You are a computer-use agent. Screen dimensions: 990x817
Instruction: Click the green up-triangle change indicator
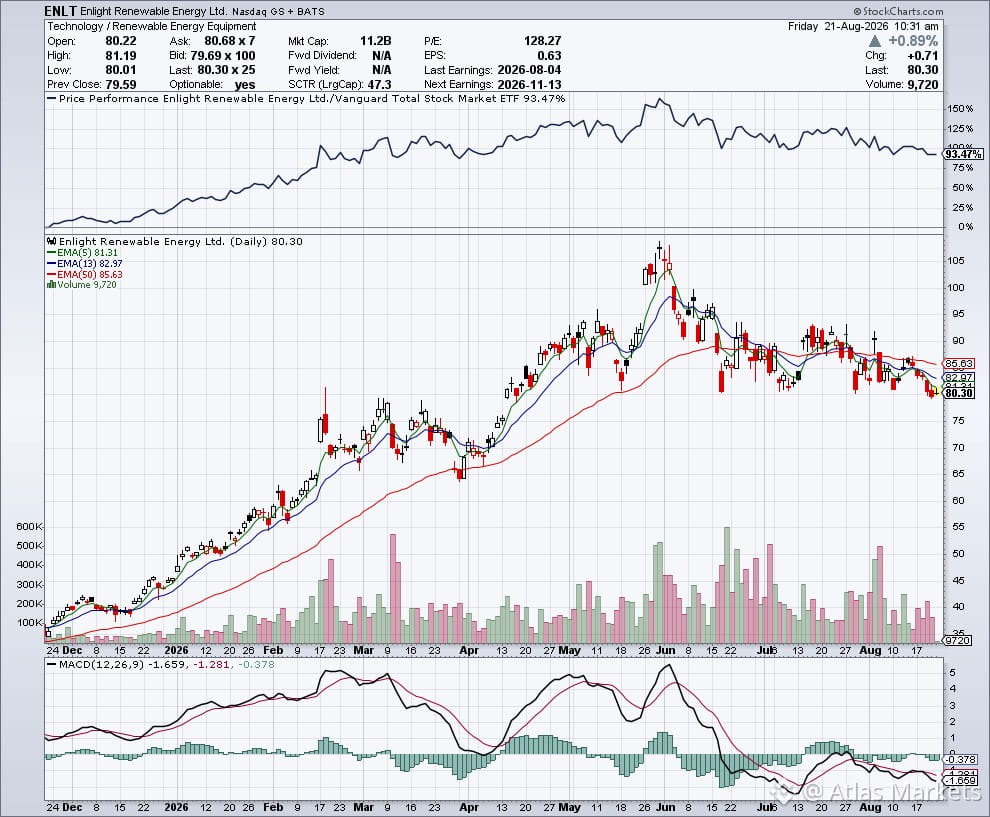coord(875,41)
